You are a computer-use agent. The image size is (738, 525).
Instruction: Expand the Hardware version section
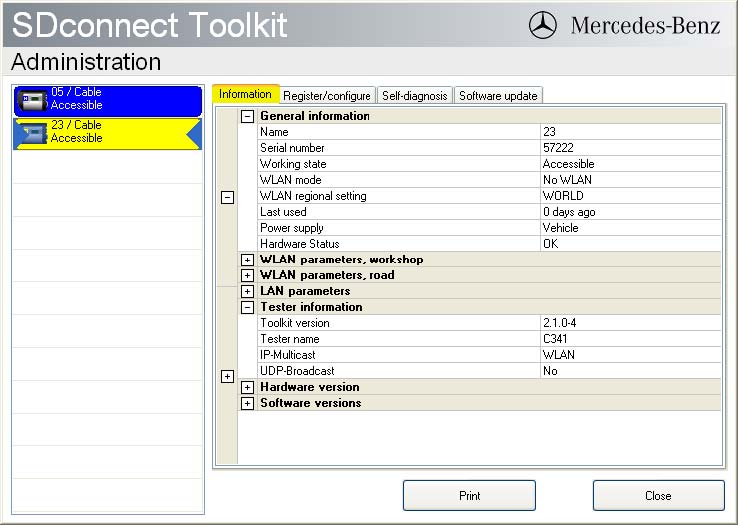coord(247,388)
